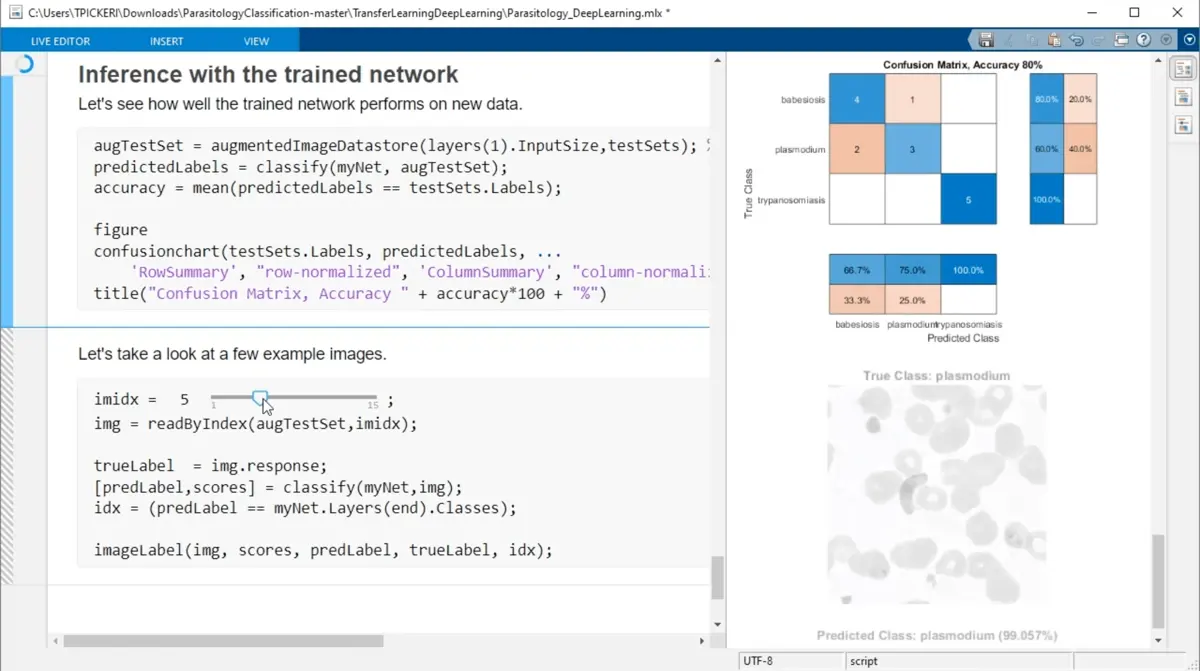Paste using the clipboard icon
This screenshot has height=671, width=1200.
[x=1054, y=40]
